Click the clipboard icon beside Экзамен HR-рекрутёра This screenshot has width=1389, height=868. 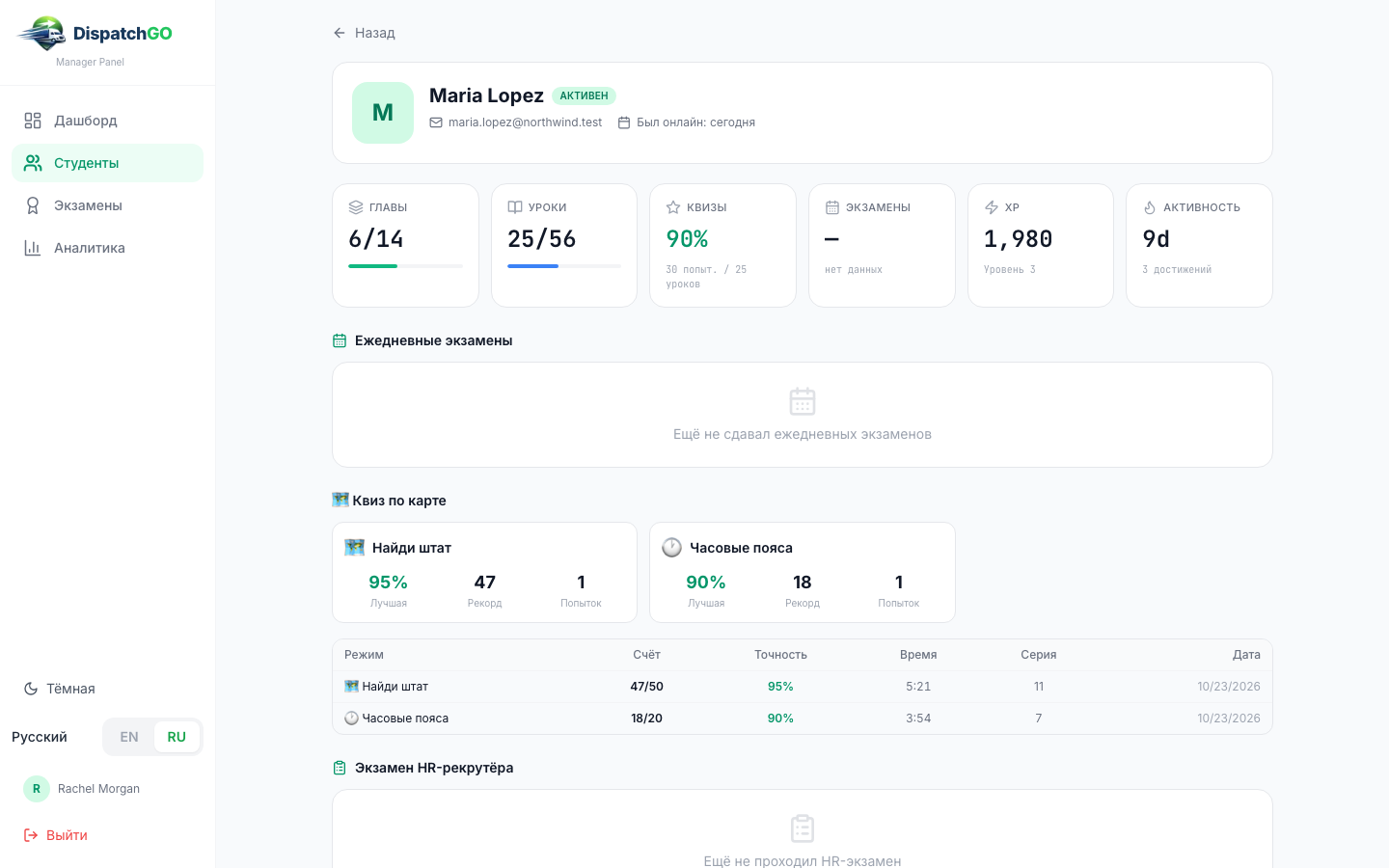pos(340,768)
